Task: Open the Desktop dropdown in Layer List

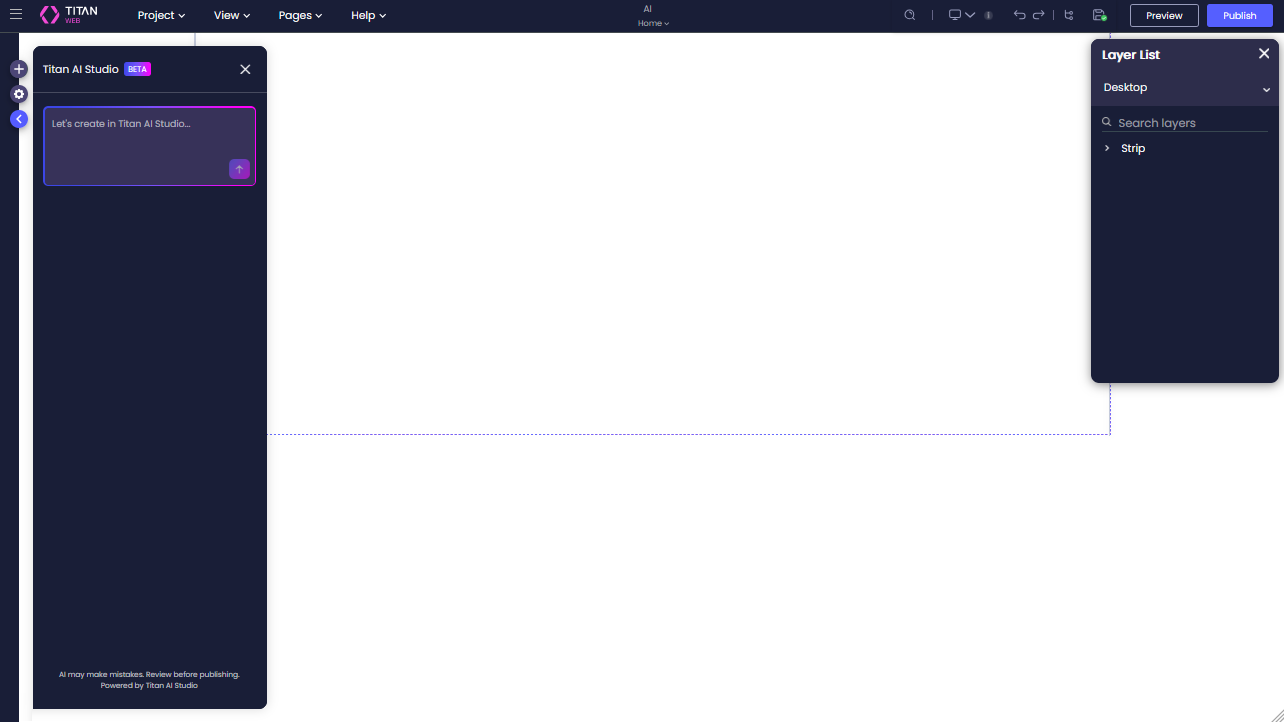Action: (1266, 89)
